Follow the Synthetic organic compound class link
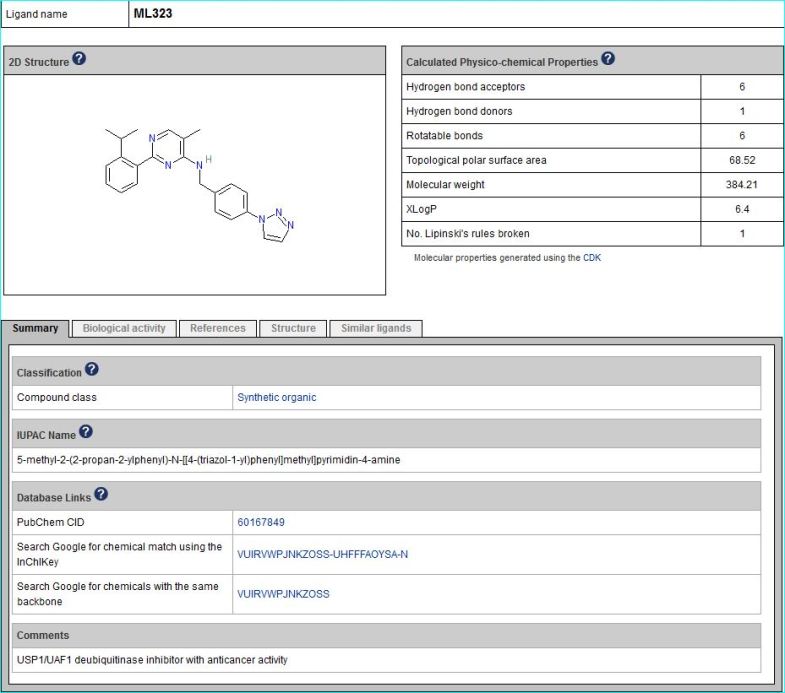 coord(276,397)
